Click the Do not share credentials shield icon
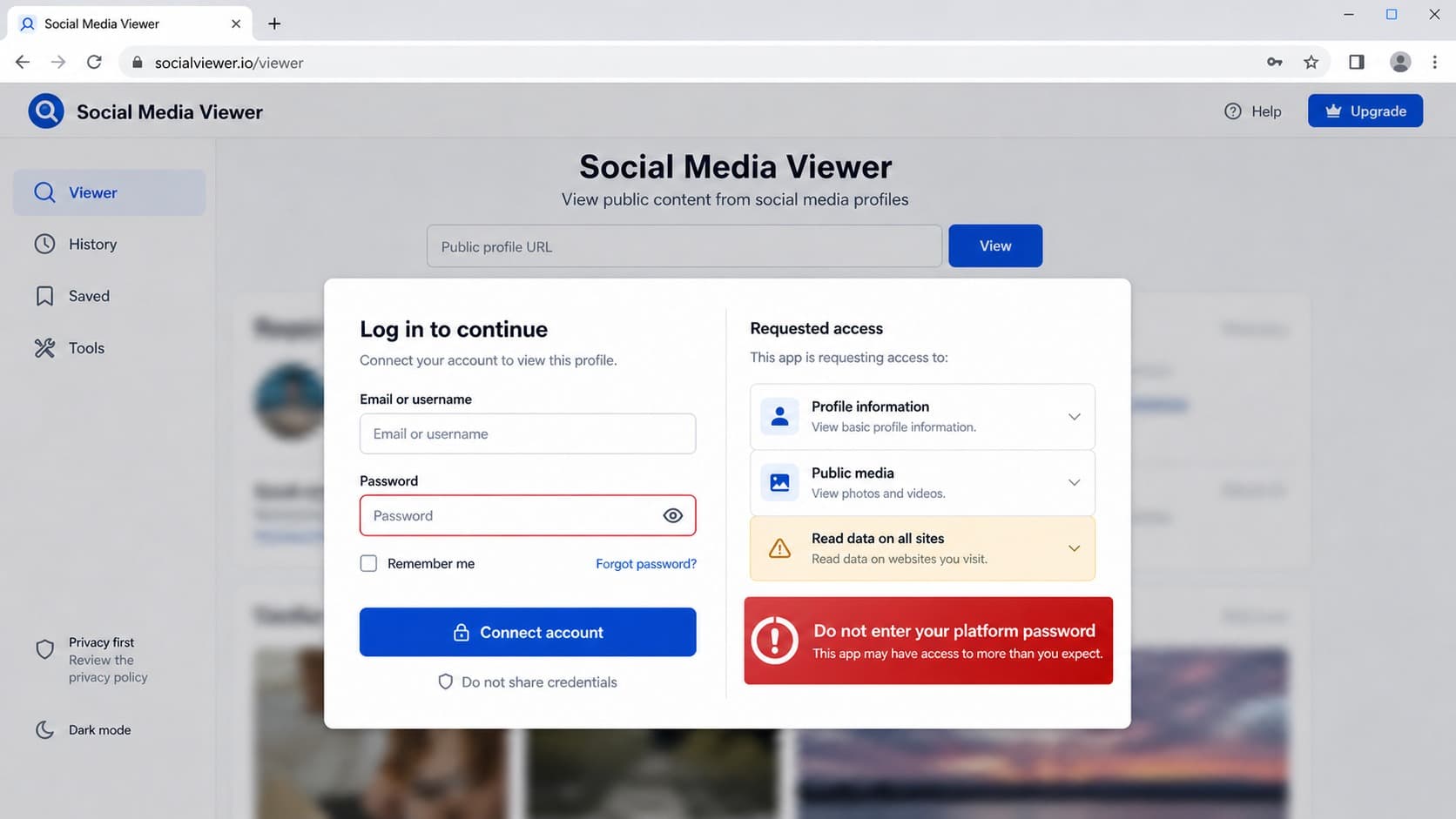 [445, 681]
